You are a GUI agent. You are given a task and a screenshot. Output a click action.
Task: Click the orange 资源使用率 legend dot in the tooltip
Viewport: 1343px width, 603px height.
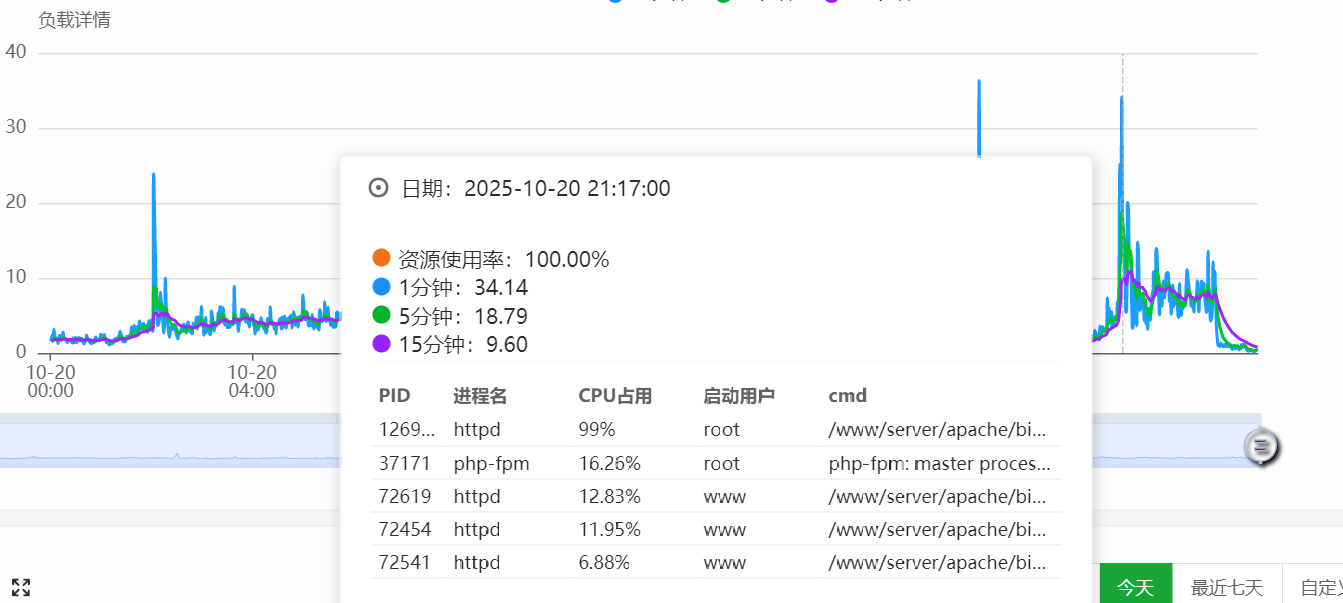point(382,258)
